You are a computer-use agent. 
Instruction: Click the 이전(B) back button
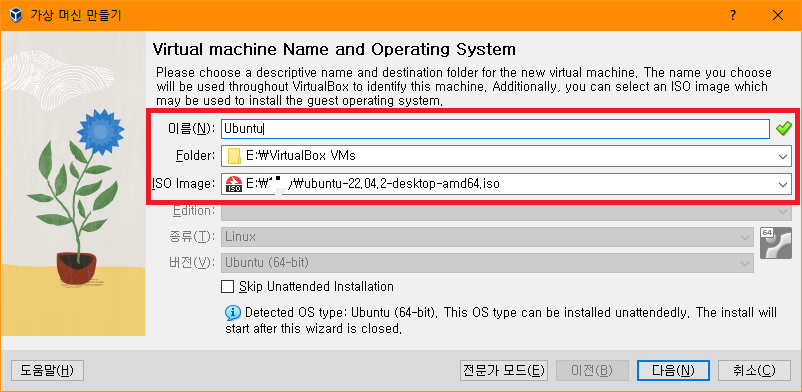click(592, 370)
